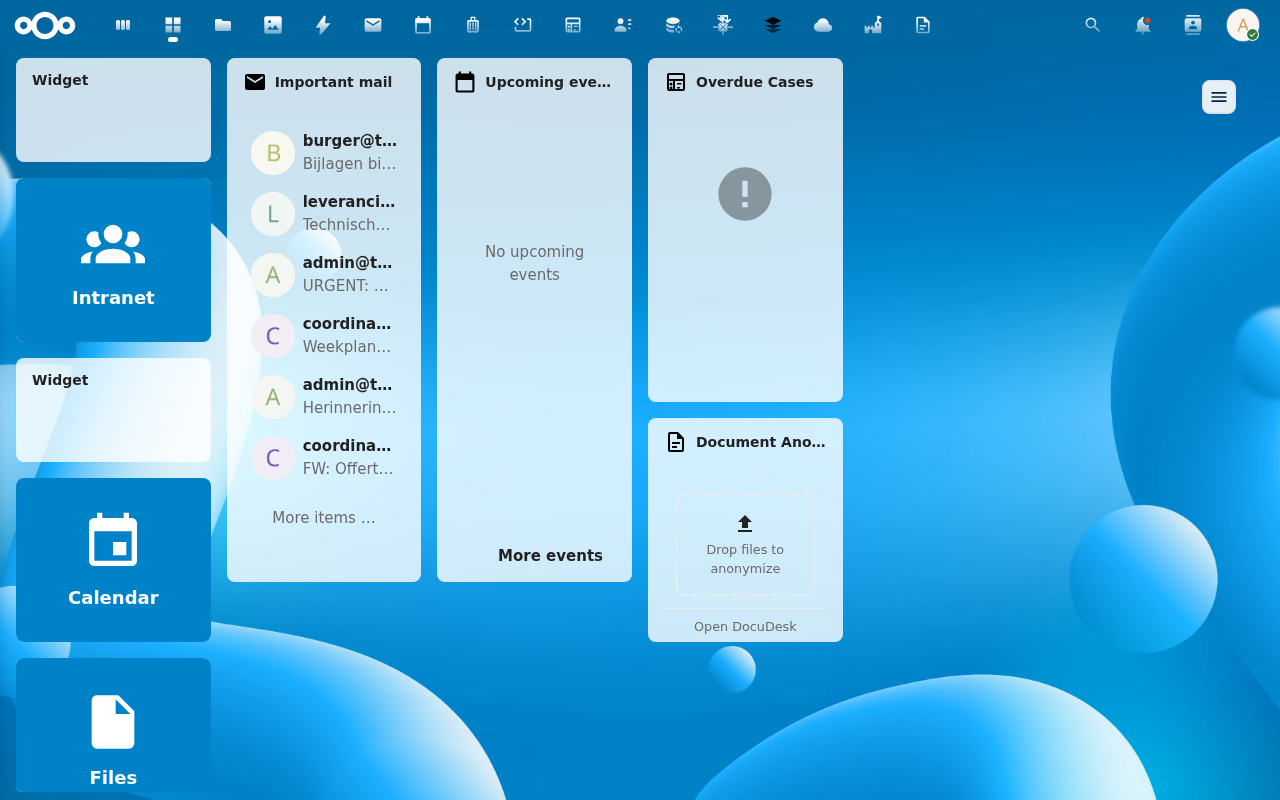Open the Photos app icon

click(x=273, y=25)
